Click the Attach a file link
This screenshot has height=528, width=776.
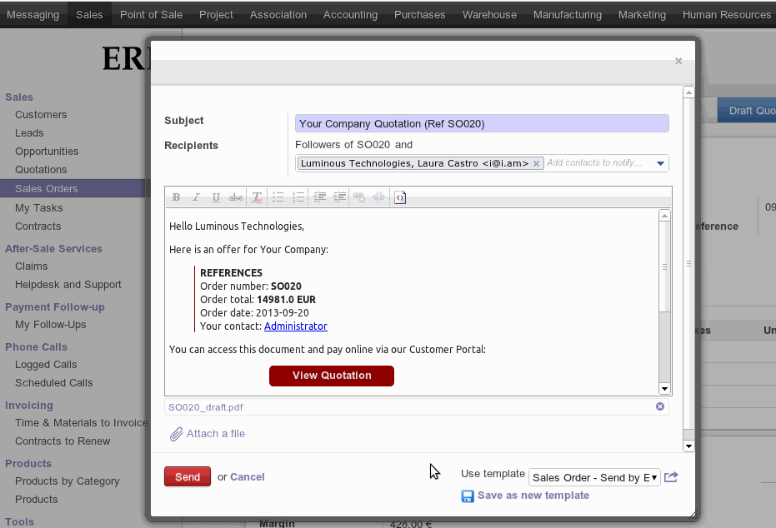pos(215,433)
